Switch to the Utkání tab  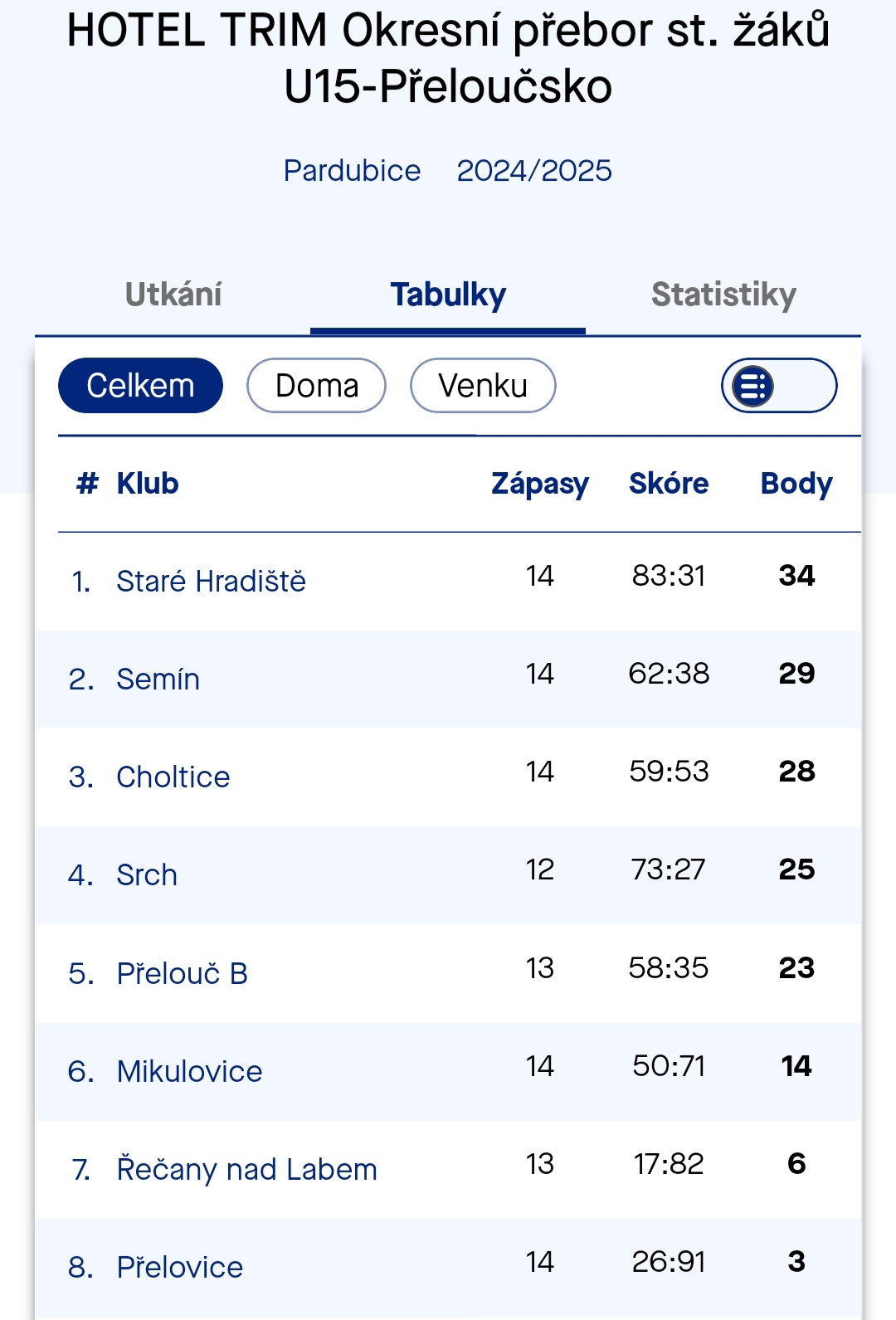tap(173, 295)
